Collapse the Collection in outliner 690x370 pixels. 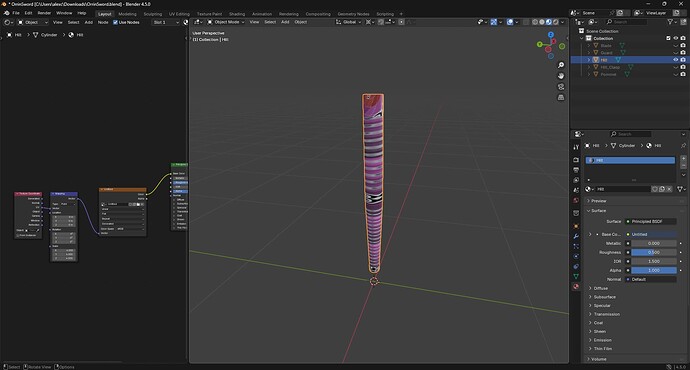(x=582, y=38)
